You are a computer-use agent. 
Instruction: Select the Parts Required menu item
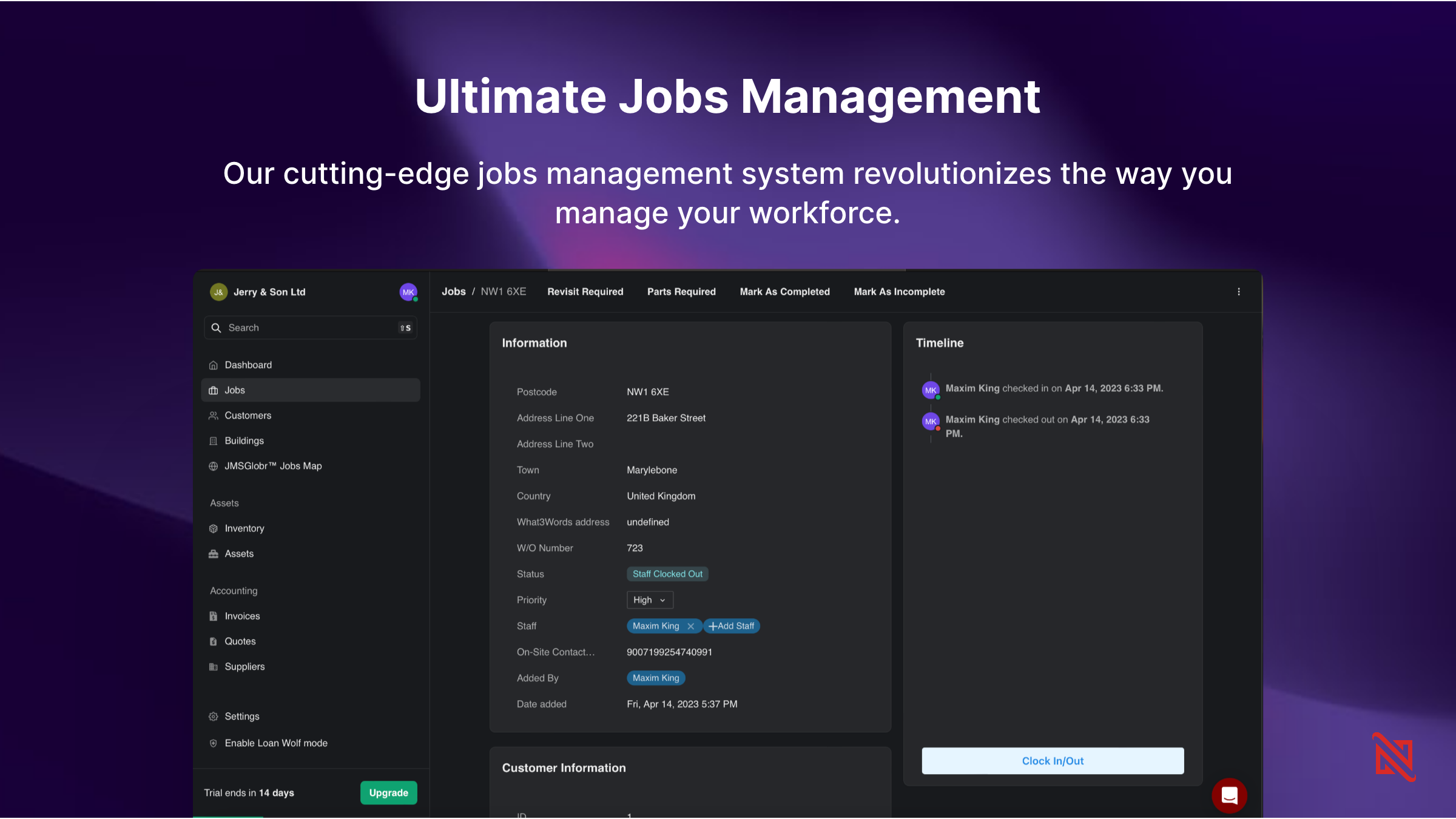(681, 291)
